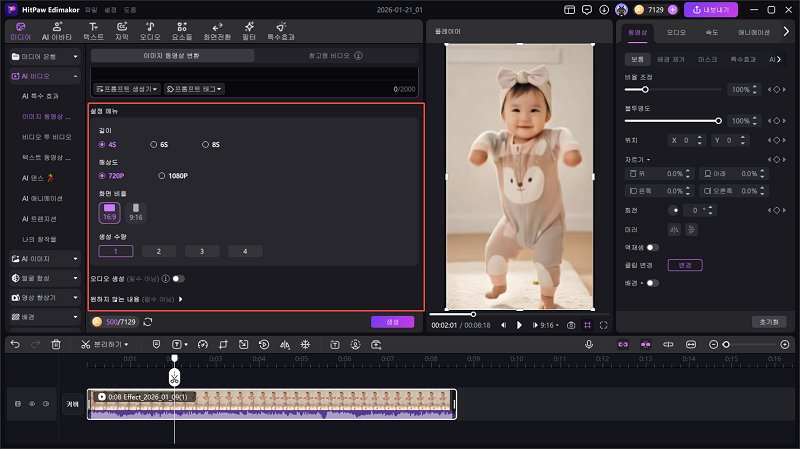This screenshot has width=800, height=449.
Task: Open the prompt generator dropdown
Action: point(127,89)
